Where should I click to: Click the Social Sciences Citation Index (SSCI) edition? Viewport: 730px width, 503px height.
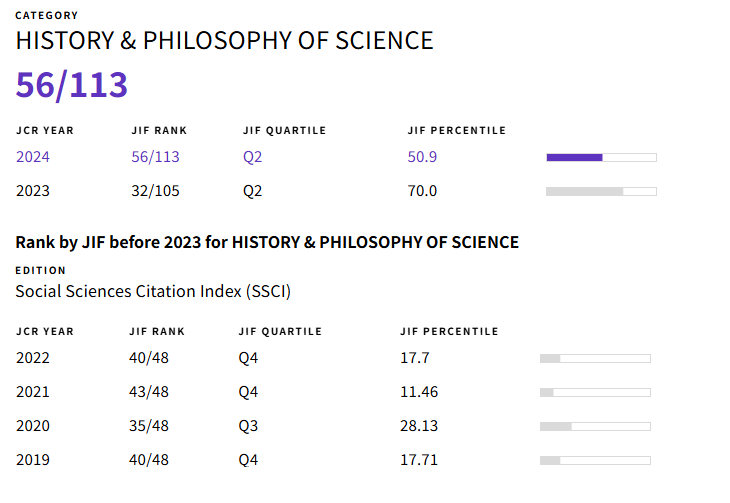[x=153, y=291]
